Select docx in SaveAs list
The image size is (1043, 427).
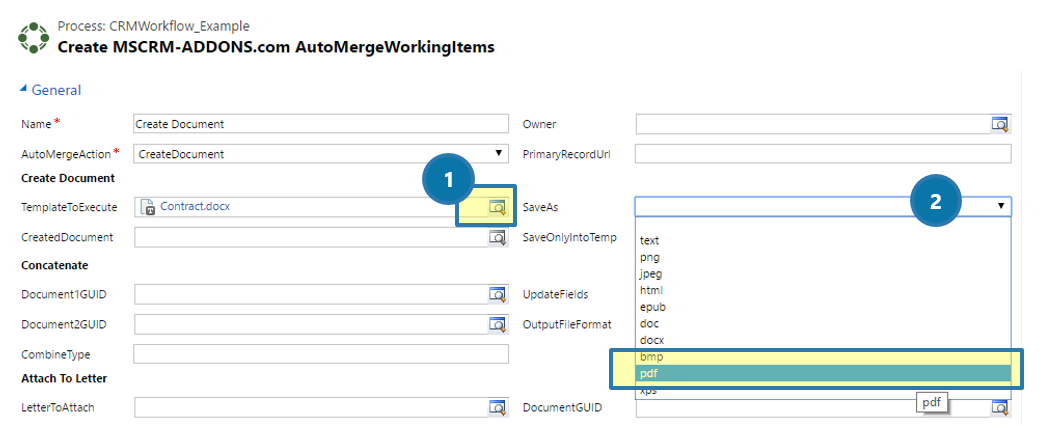click(x=823, y=340)
